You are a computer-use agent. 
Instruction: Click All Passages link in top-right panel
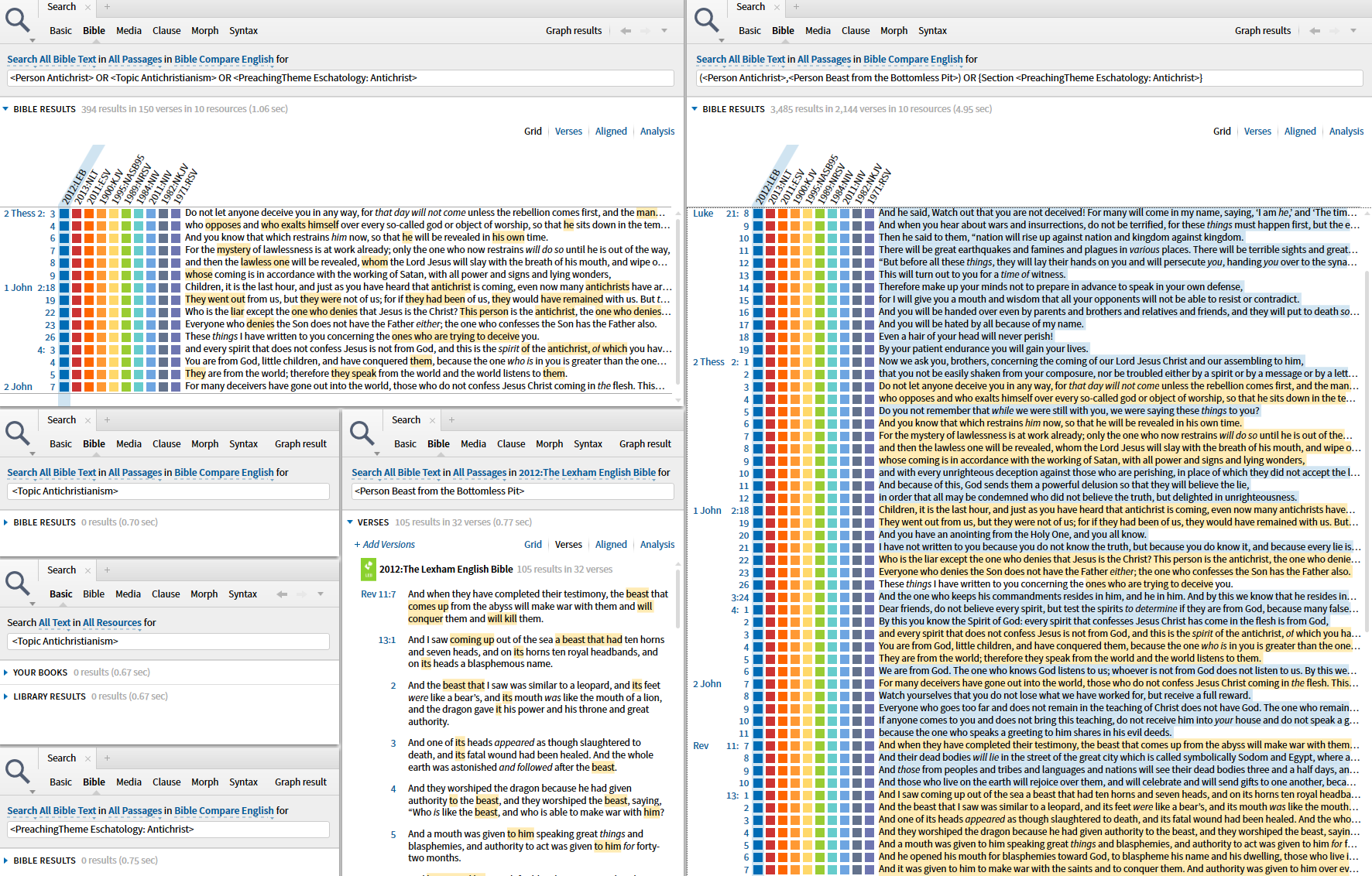[824, 60]
